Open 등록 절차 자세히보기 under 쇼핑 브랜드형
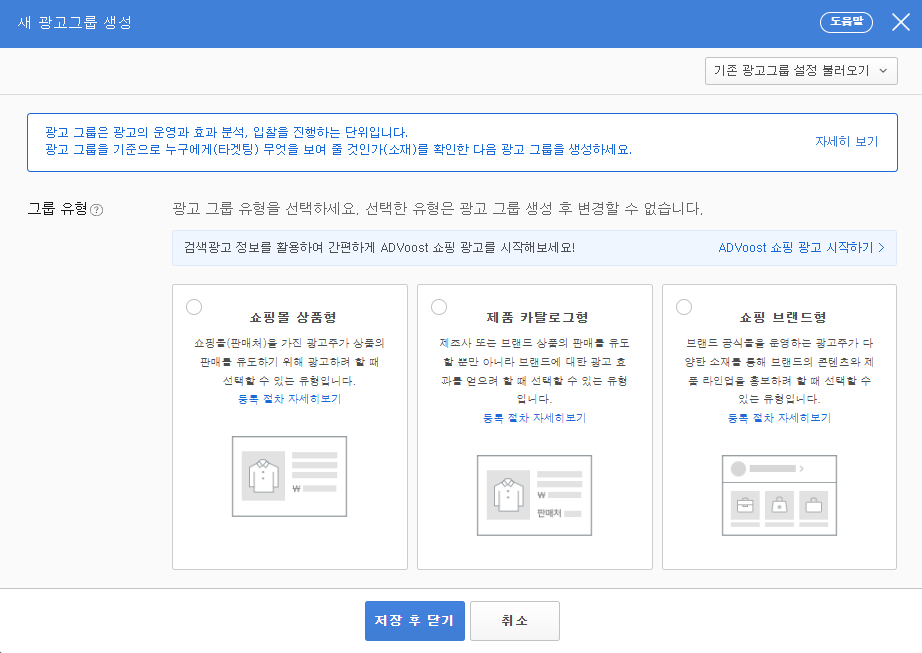The image size is (922, 653). (779, 418)
